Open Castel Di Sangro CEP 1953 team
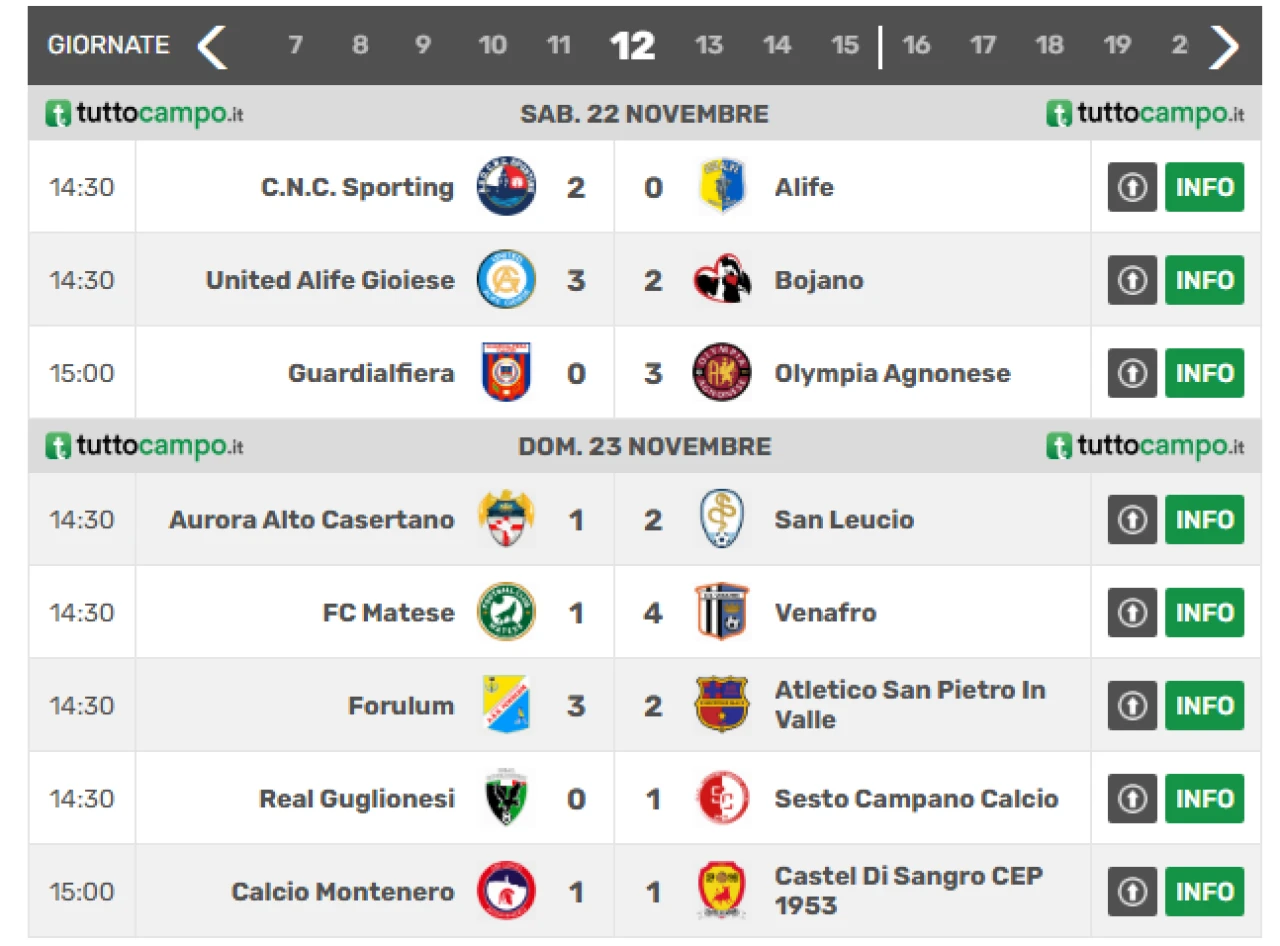Viewport: 1280px width, 946px height. [908, 891]
